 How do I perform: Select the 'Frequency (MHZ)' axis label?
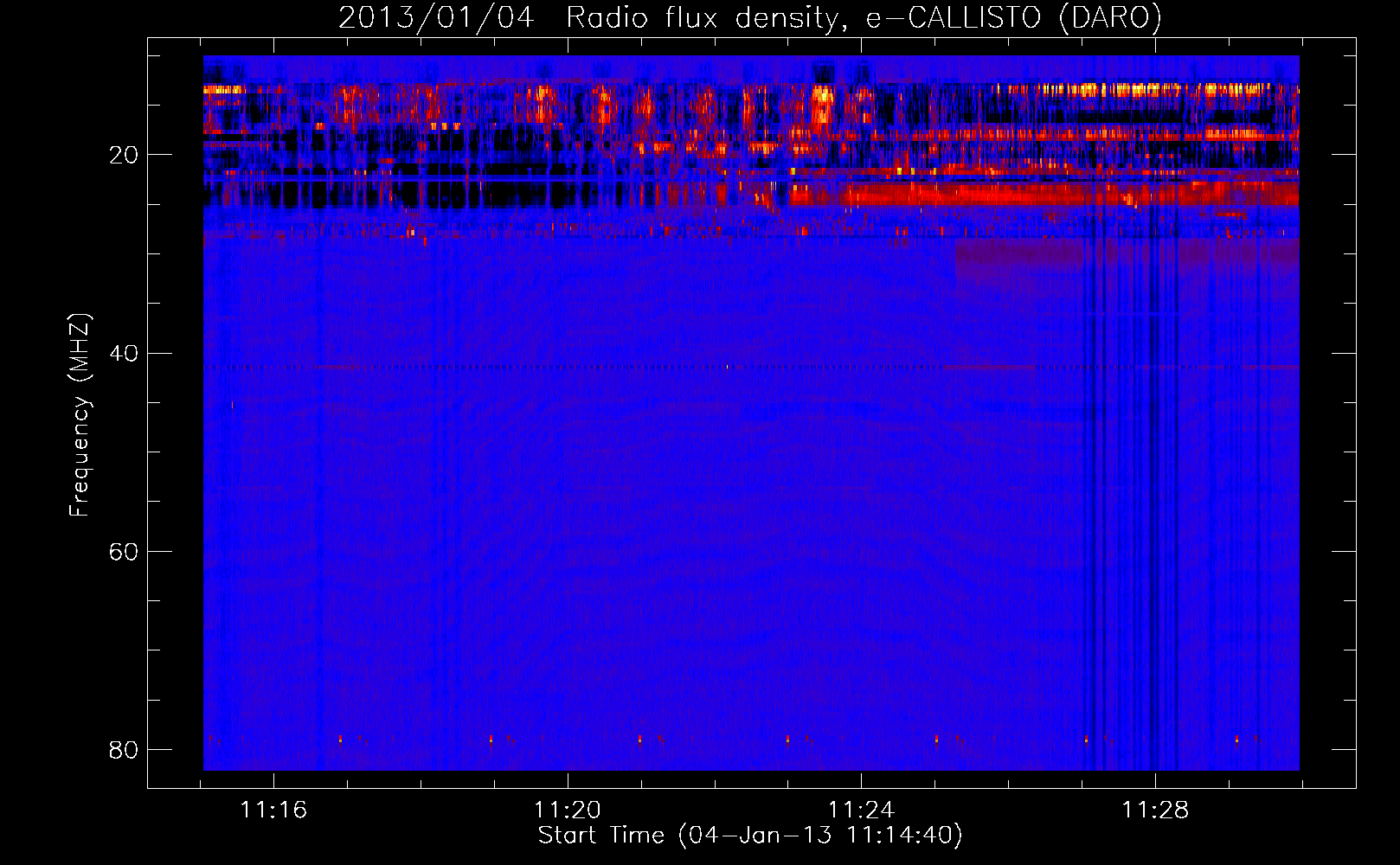click(80, 415)
